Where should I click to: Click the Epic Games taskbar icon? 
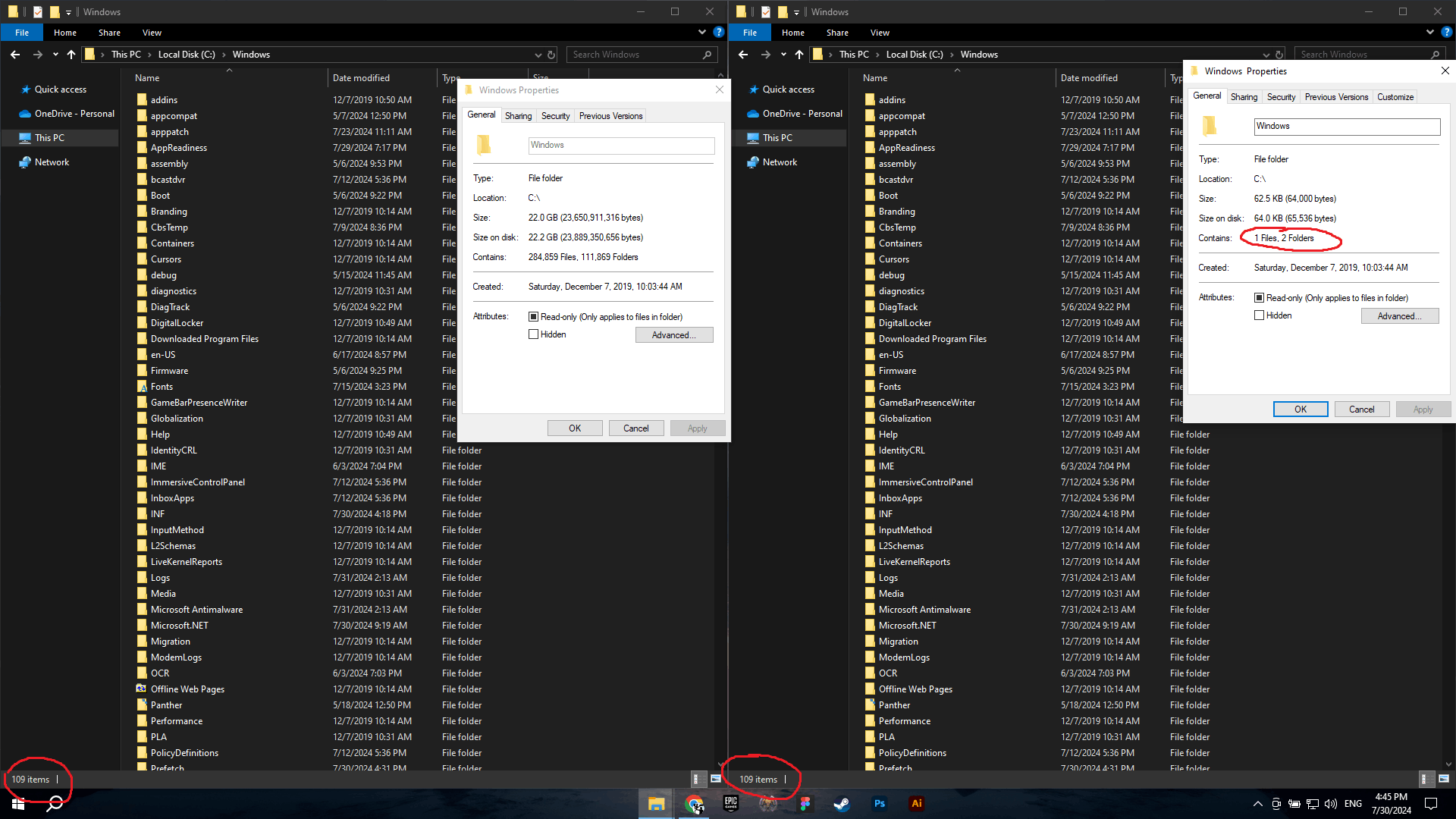[x=730, y=804]
